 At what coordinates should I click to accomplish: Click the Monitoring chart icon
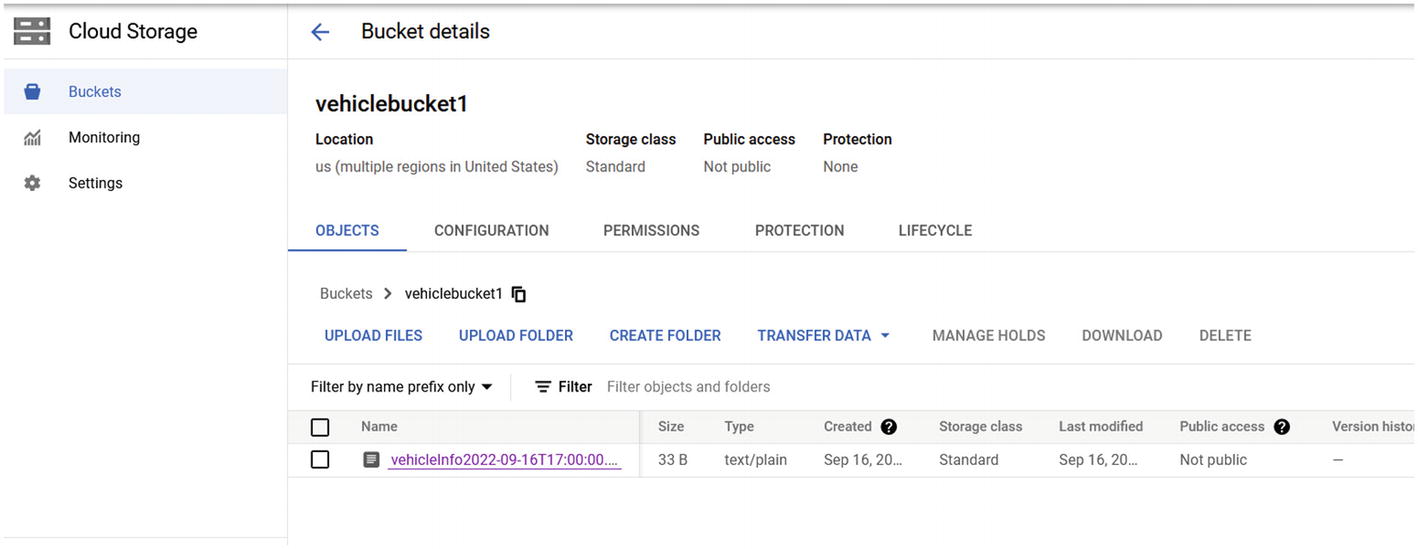point(32,138)
